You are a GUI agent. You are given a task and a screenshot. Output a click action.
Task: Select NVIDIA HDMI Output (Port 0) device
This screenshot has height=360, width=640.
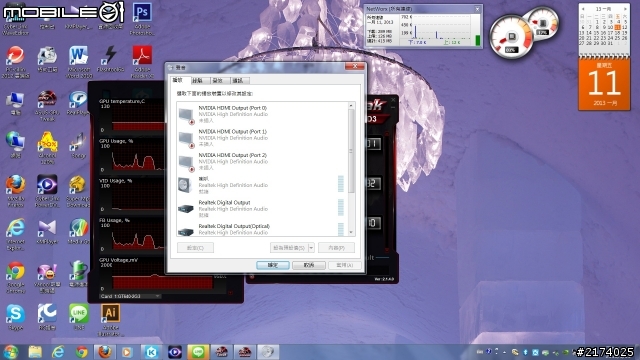point(263,114)
